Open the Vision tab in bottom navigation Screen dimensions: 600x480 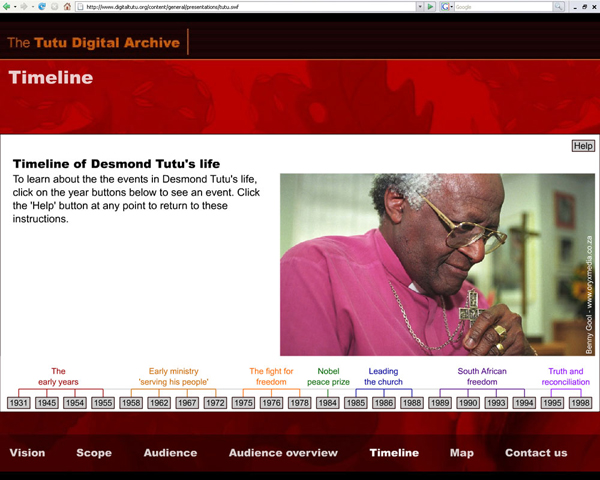pyautogui.click(x=27, y=453)
